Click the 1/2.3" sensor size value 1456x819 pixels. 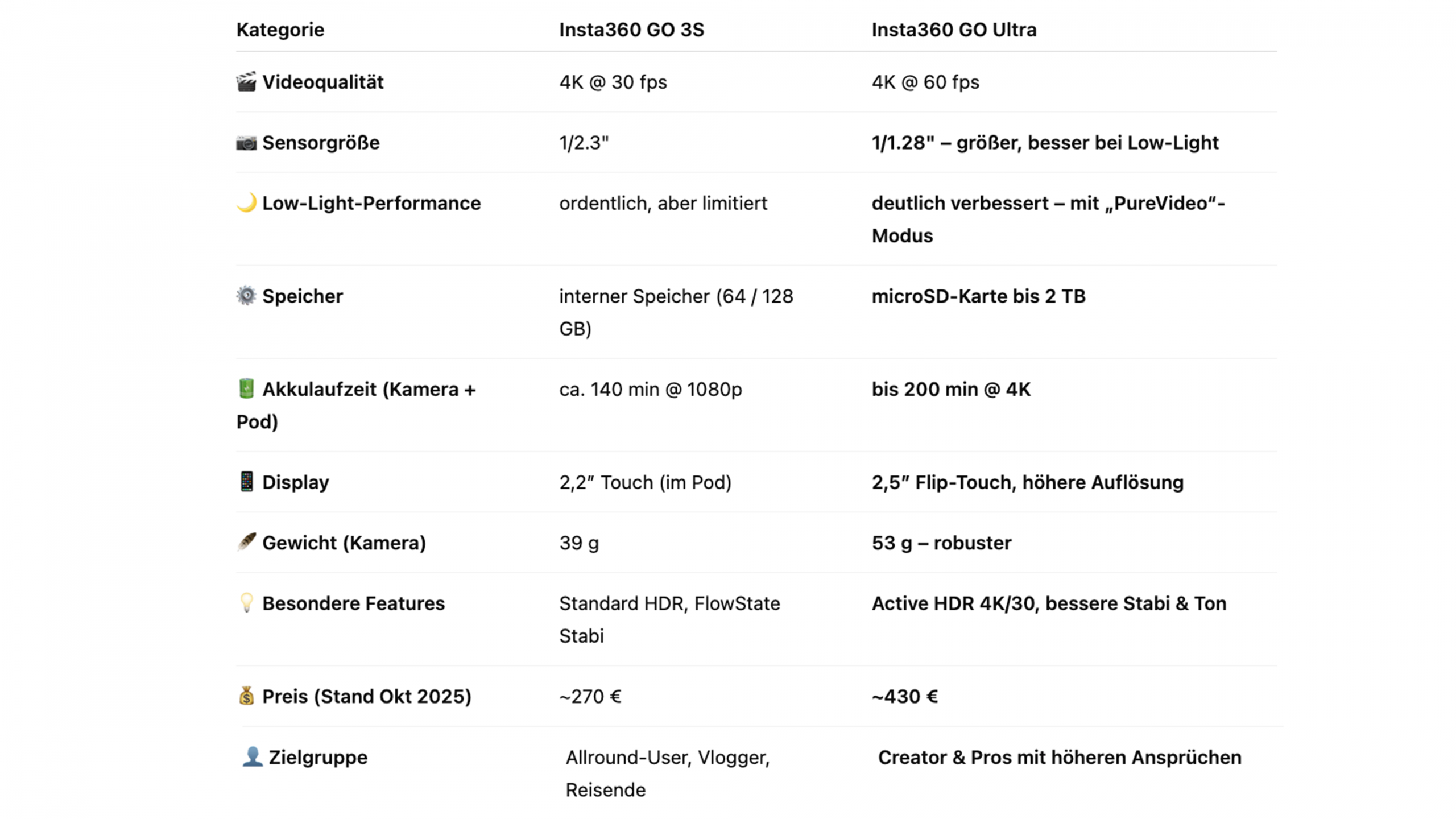[584, 143]
